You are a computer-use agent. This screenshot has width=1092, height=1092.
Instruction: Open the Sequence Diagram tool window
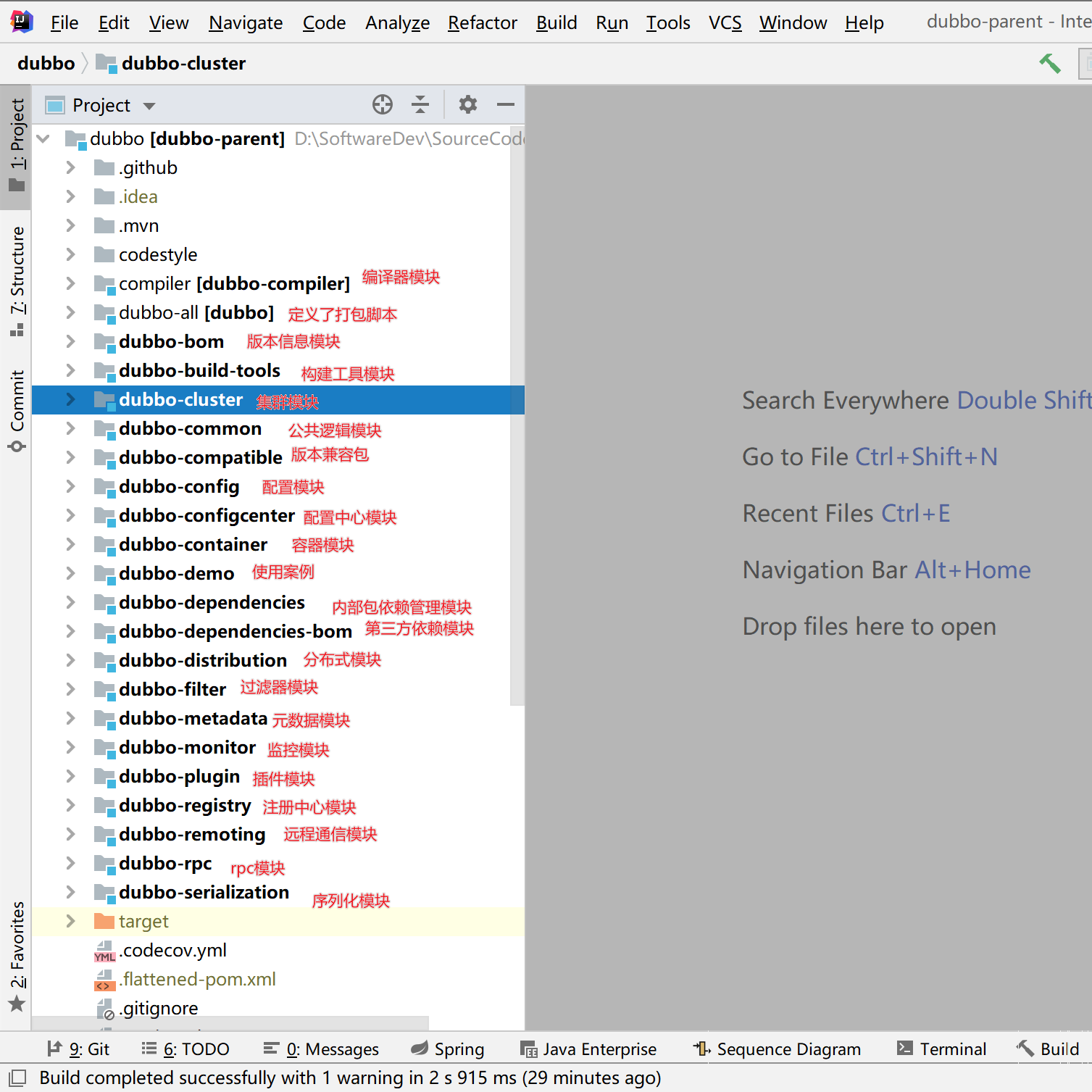(777, 1049)
